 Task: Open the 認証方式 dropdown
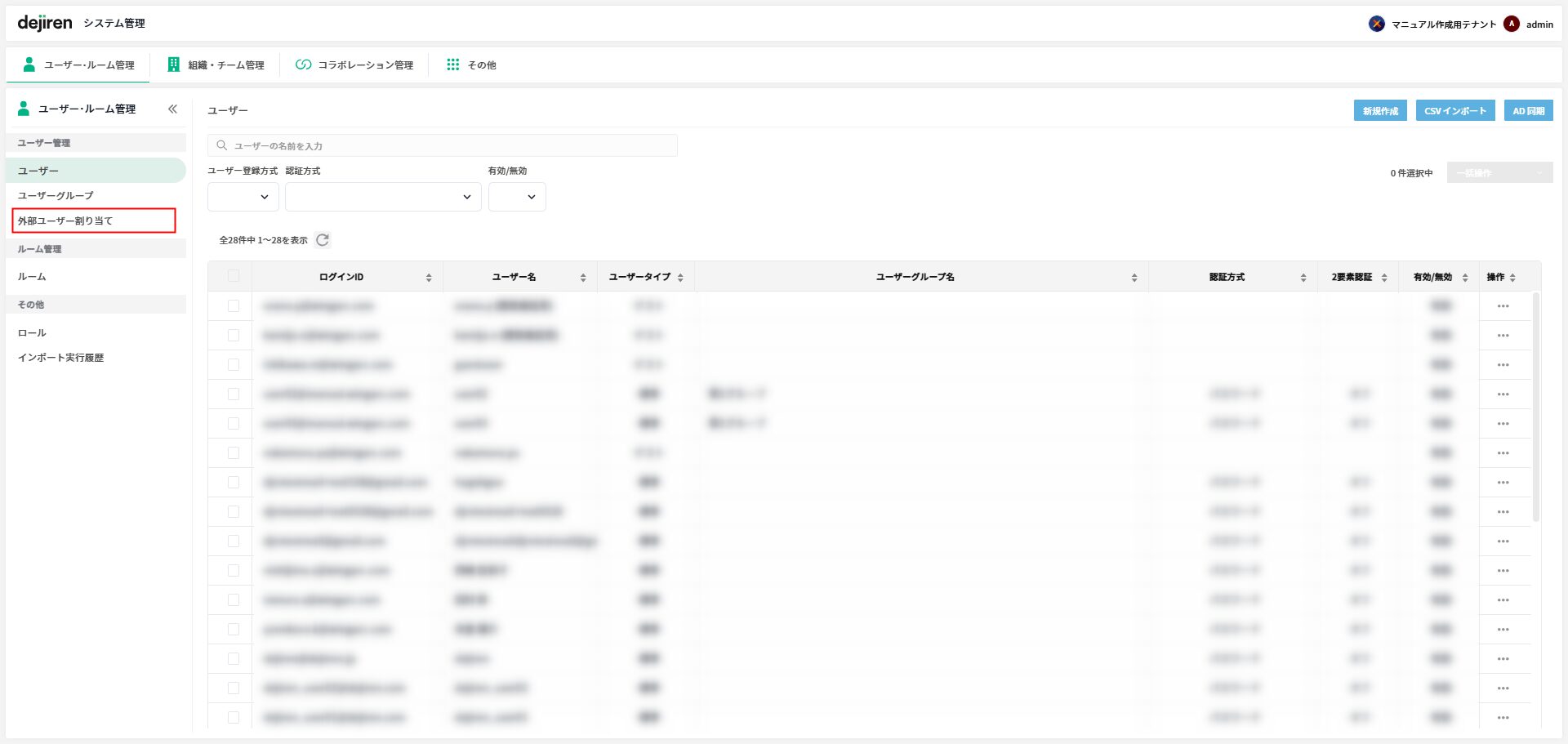pos(383,197)
